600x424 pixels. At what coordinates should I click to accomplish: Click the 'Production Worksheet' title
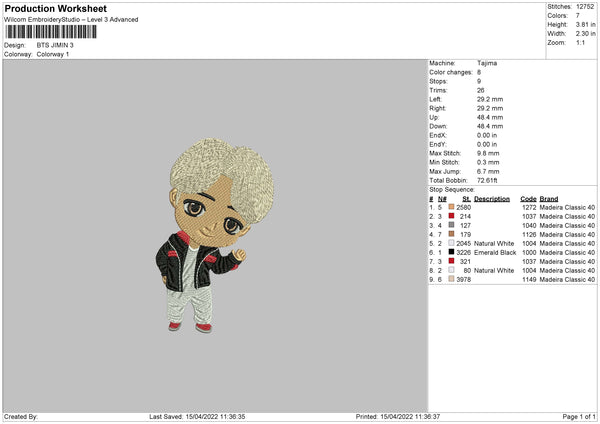55,8
